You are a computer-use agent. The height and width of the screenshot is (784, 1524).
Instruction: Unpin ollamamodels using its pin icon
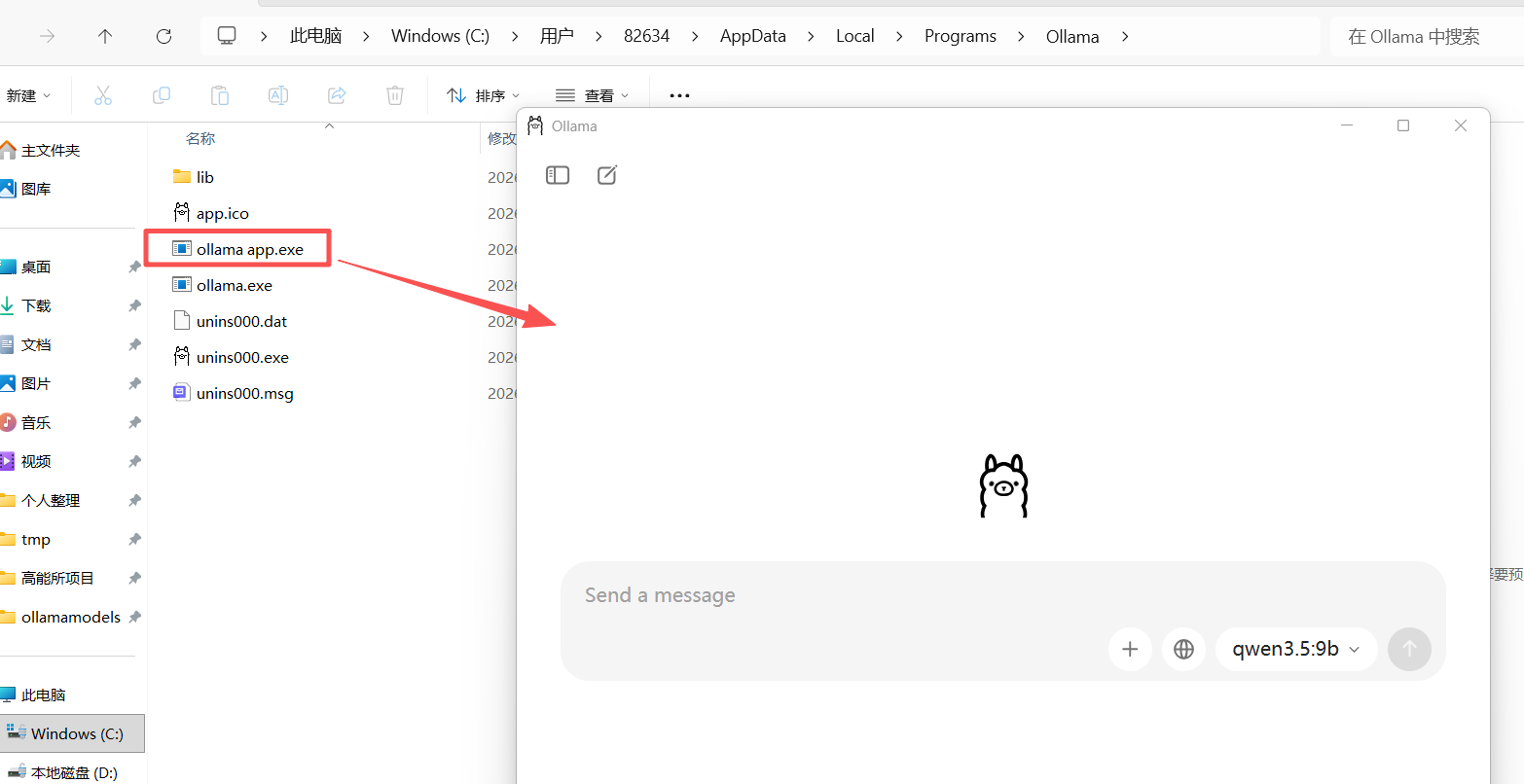tap(134, 617)
